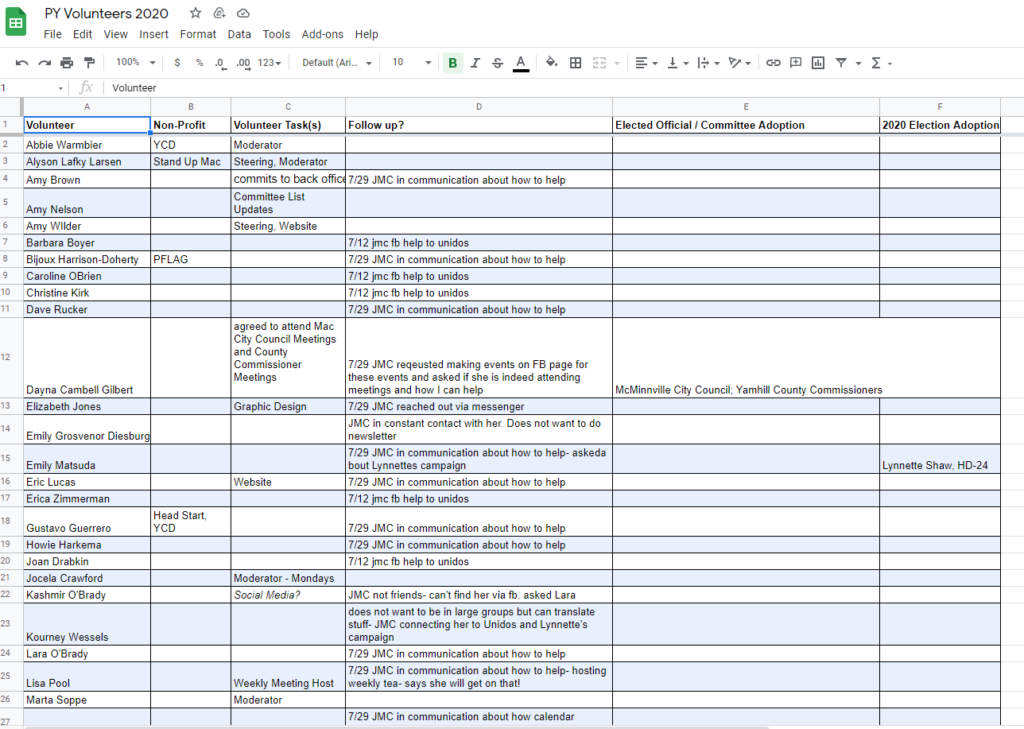Expand the font family dropdown

point(337,63)
